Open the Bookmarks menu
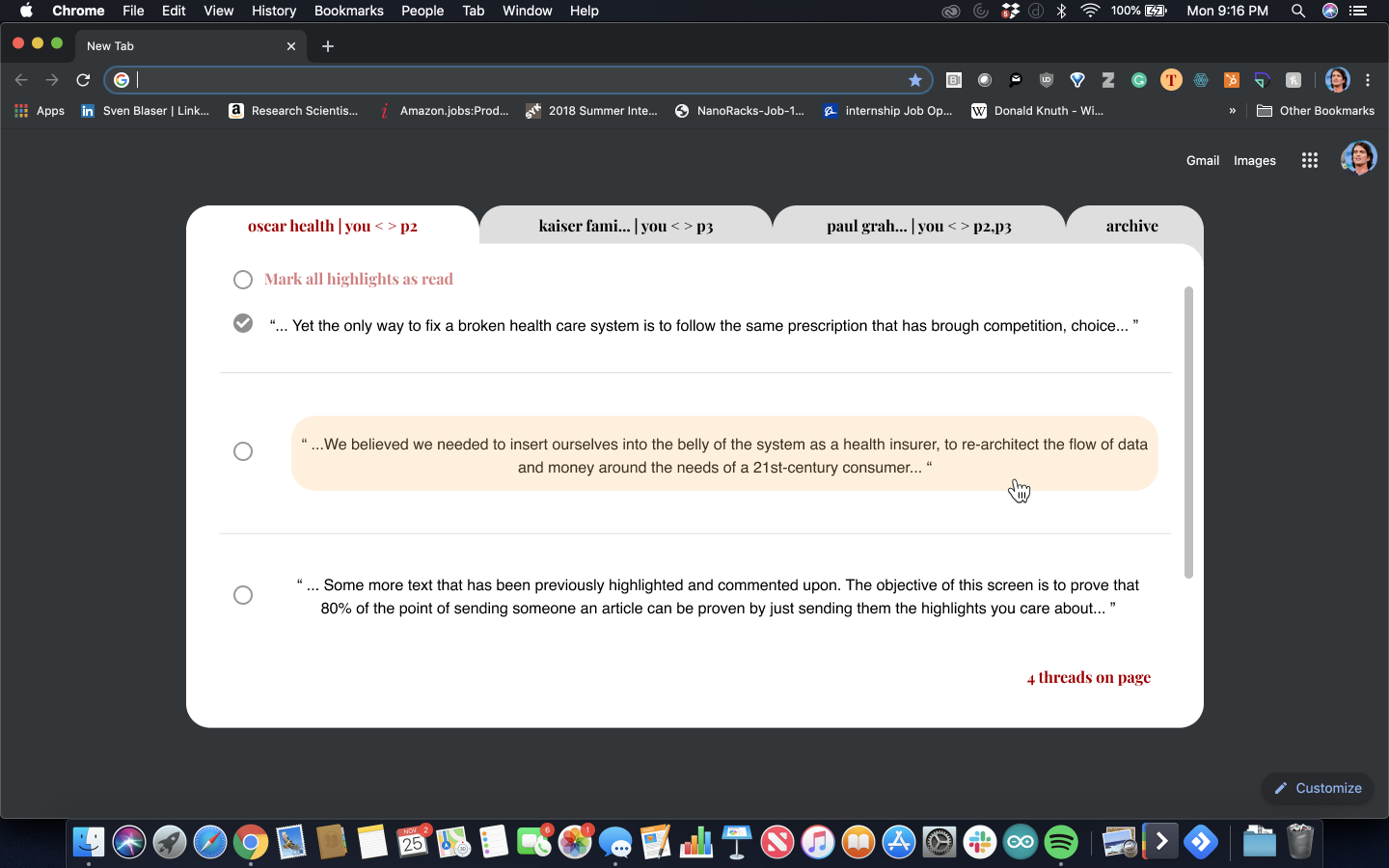The width and height of the screenshot is (1389, 868). click(x=348, y=11)
